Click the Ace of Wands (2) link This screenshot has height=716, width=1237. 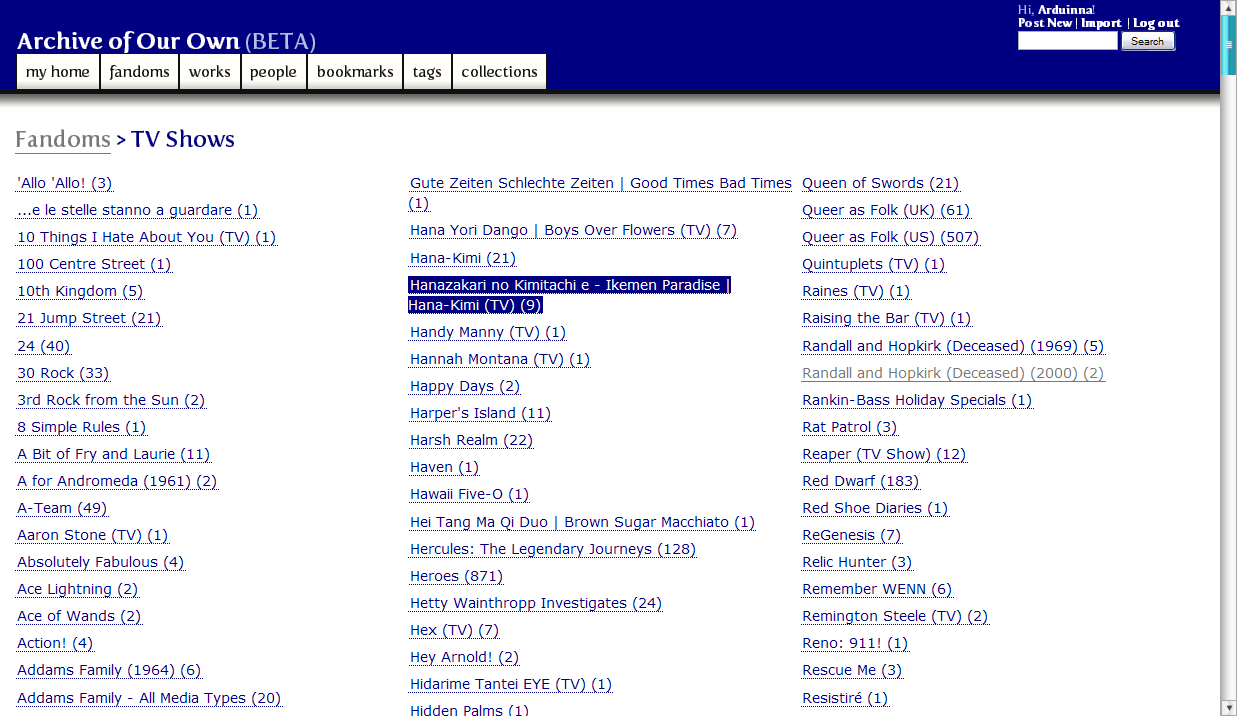click(x=79, y=616)
